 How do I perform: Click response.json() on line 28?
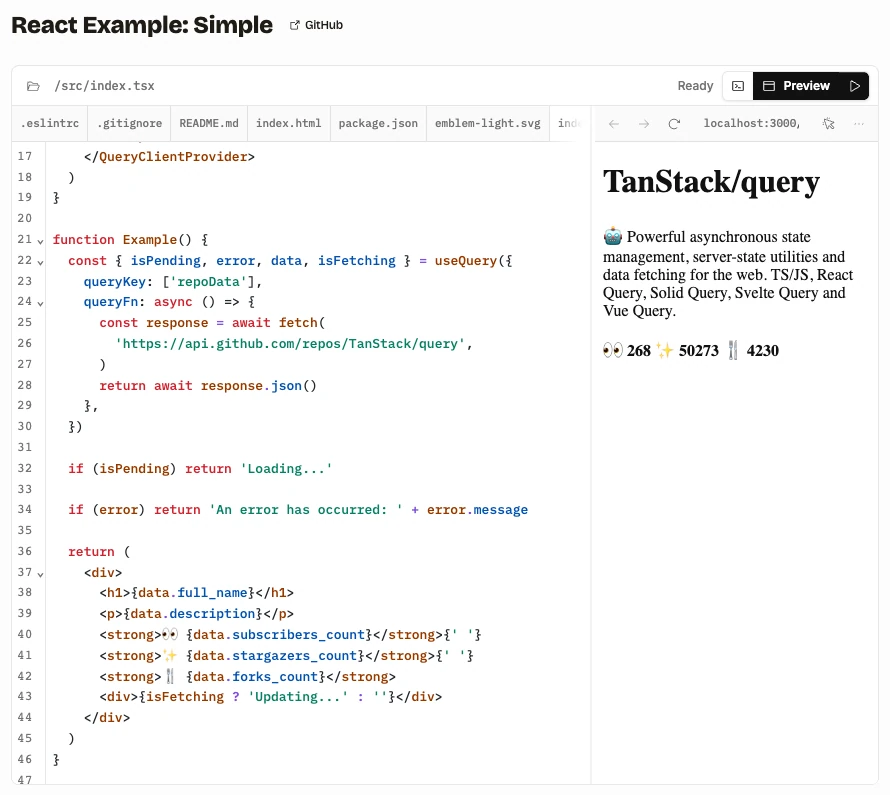pyautogui.click(x=258, y=386)
